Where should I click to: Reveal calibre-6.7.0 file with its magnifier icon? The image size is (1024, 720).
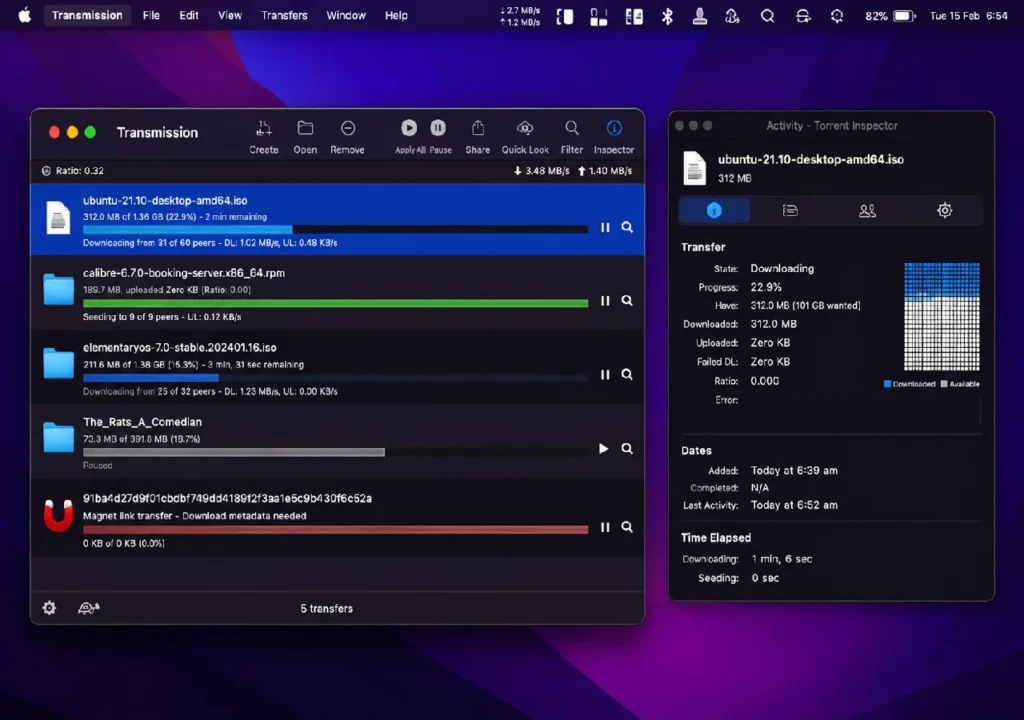[x=627, y=301]
